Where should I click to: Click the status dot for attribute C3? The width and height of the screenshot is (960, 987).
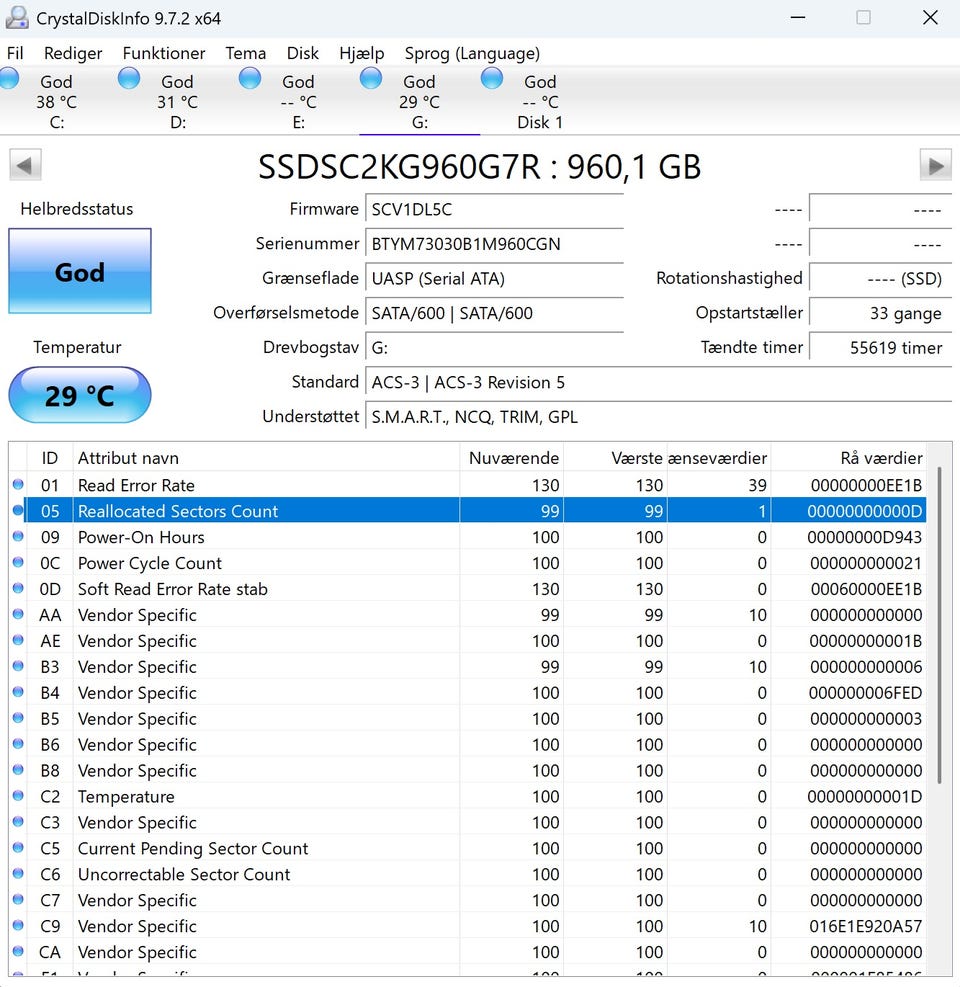click(18, 821)
